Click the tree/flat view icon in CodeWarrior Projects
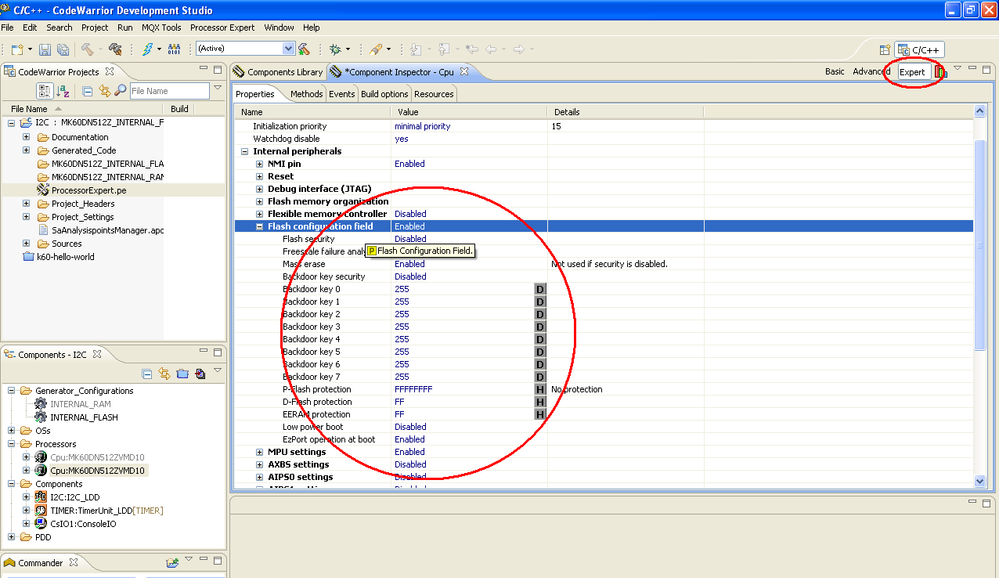 pyautogui.click(x=44, y=91)
